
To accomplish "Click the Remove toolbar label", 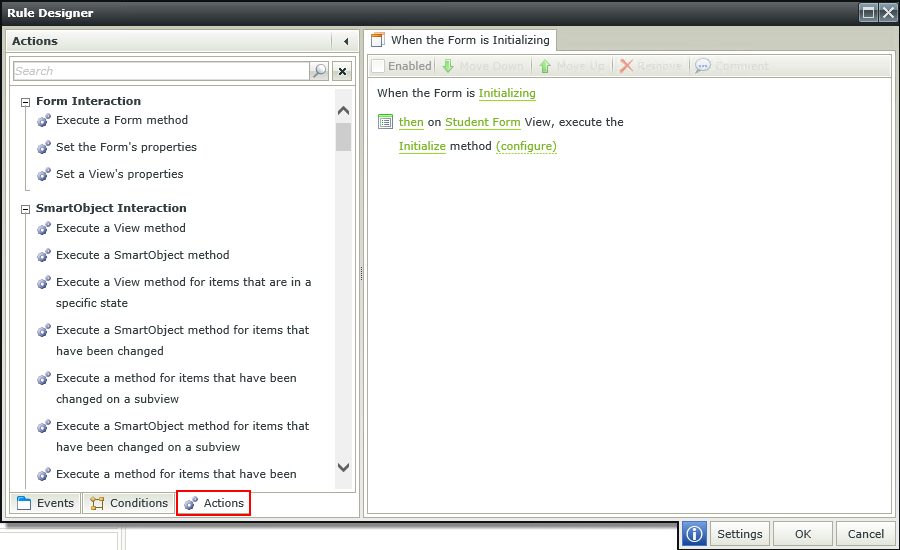I will 660,67.
